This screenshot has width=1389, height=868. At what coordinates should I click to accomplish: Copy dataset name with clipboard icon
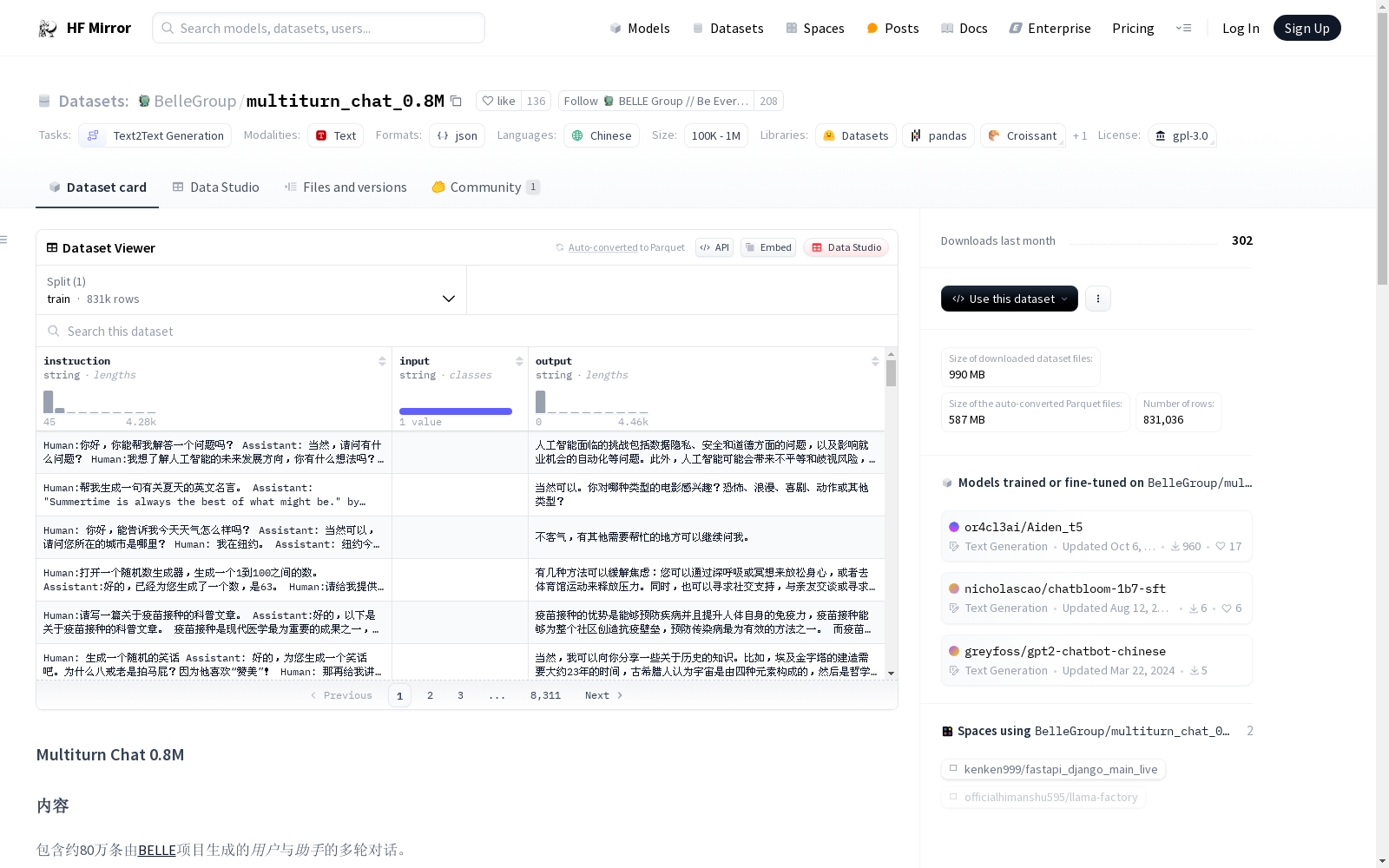coord(456,101)
